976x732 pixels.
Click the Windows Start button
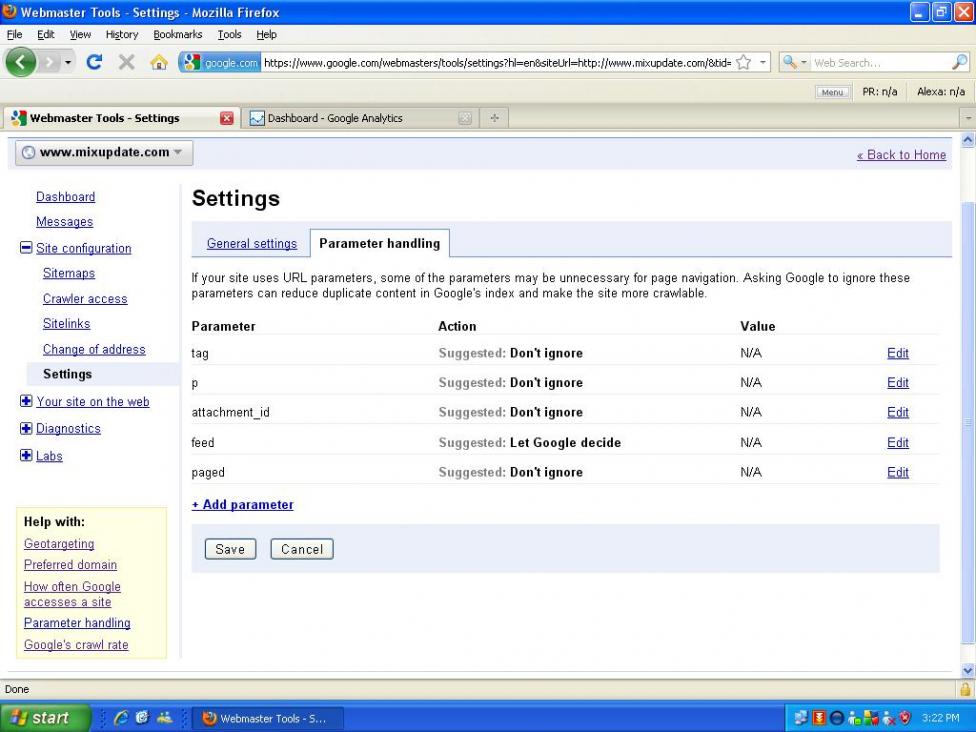pos(41,717)
